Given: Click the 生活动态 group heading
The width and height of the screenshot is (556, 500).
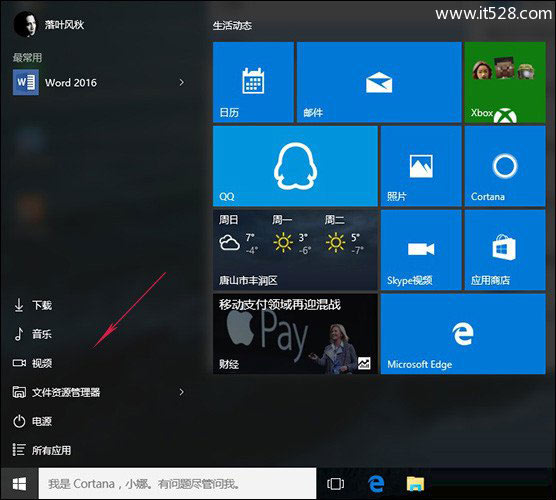Looking at the screenshot, I should (x=232, y=26).
